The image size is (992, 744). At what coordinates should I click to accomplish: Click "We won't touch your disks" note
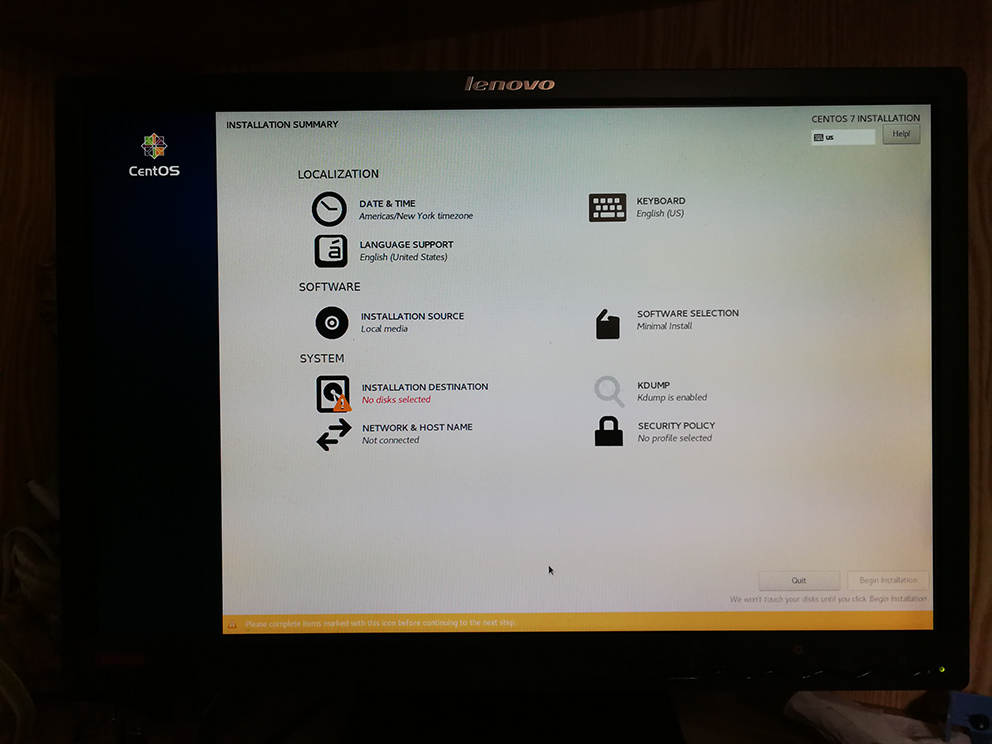pos(828,598)
